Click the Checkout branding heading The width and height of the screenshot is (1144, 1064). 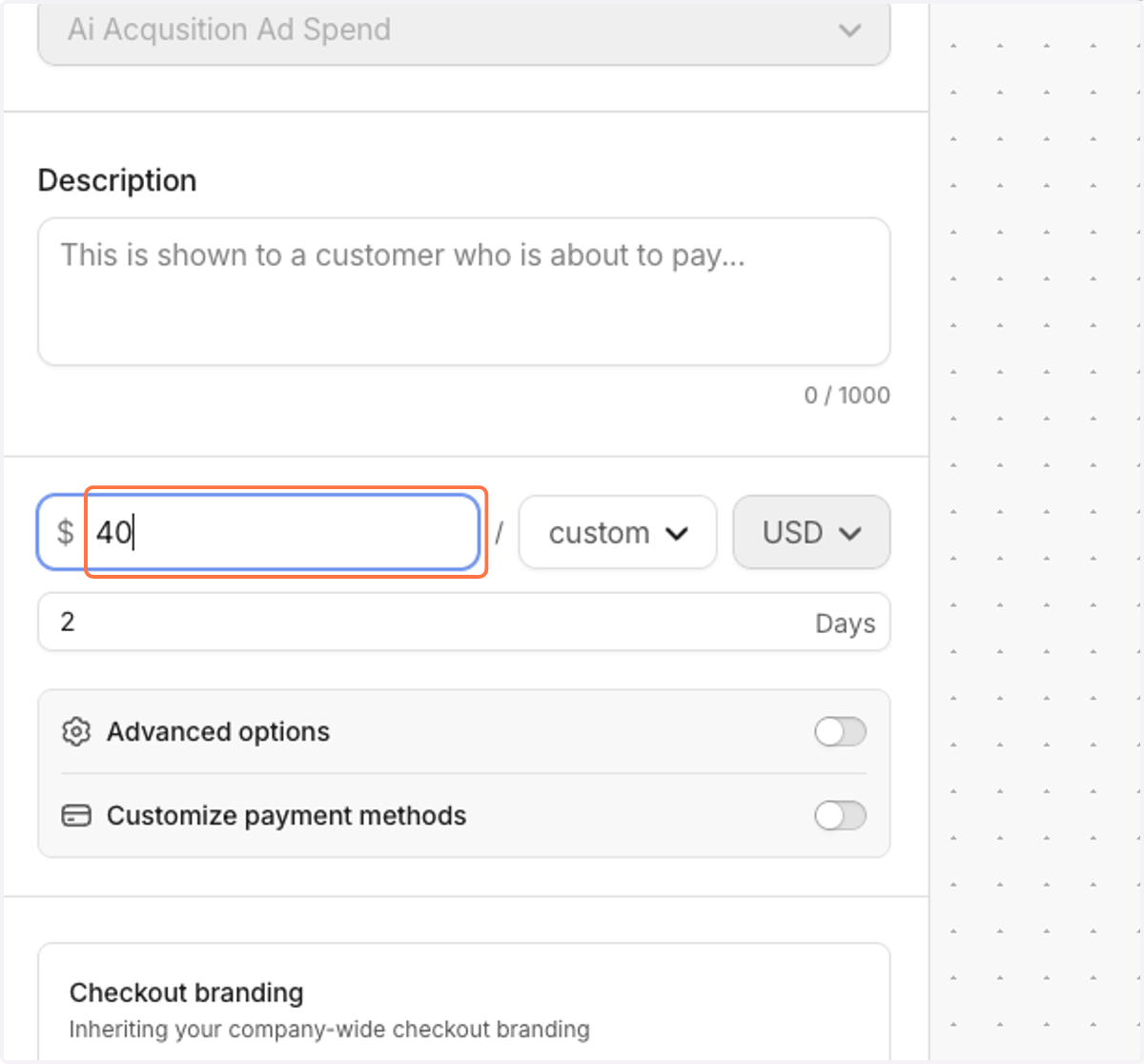click(x=186, y=992)
